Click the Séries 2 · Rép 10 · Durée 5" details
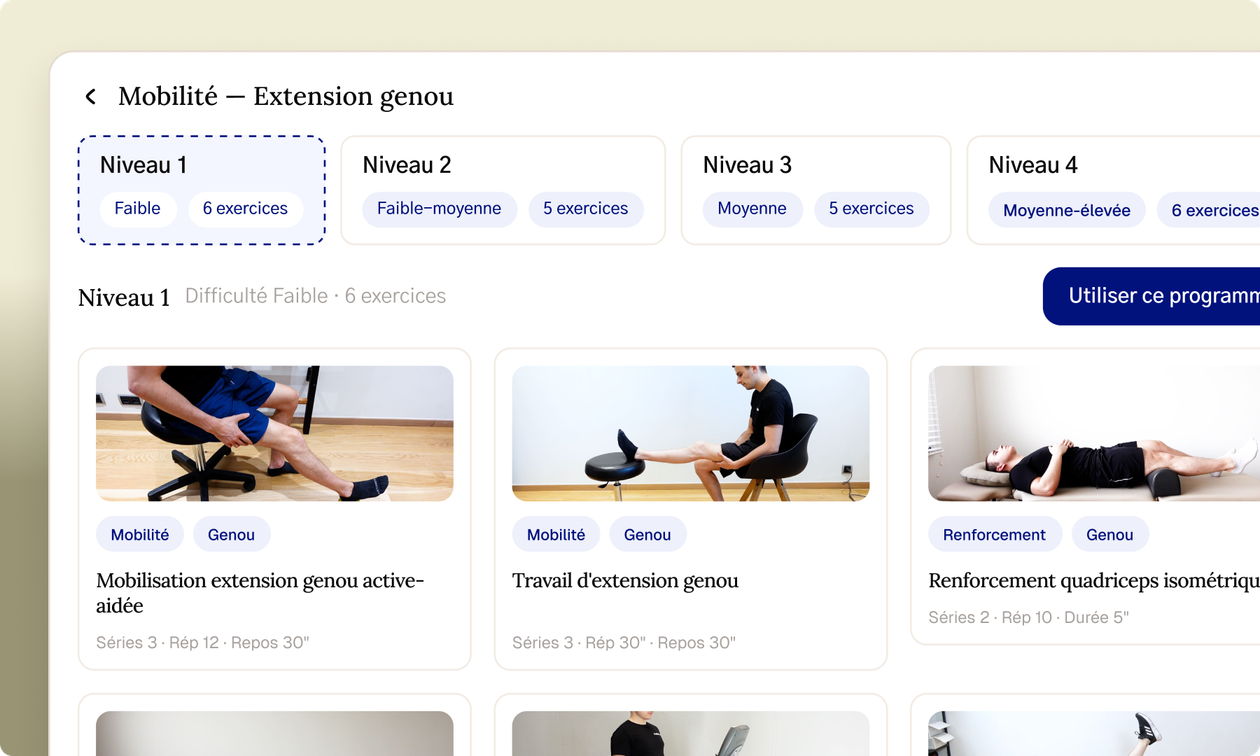The height and width of the screenshot is (756, 1260). coord(1029,618)
